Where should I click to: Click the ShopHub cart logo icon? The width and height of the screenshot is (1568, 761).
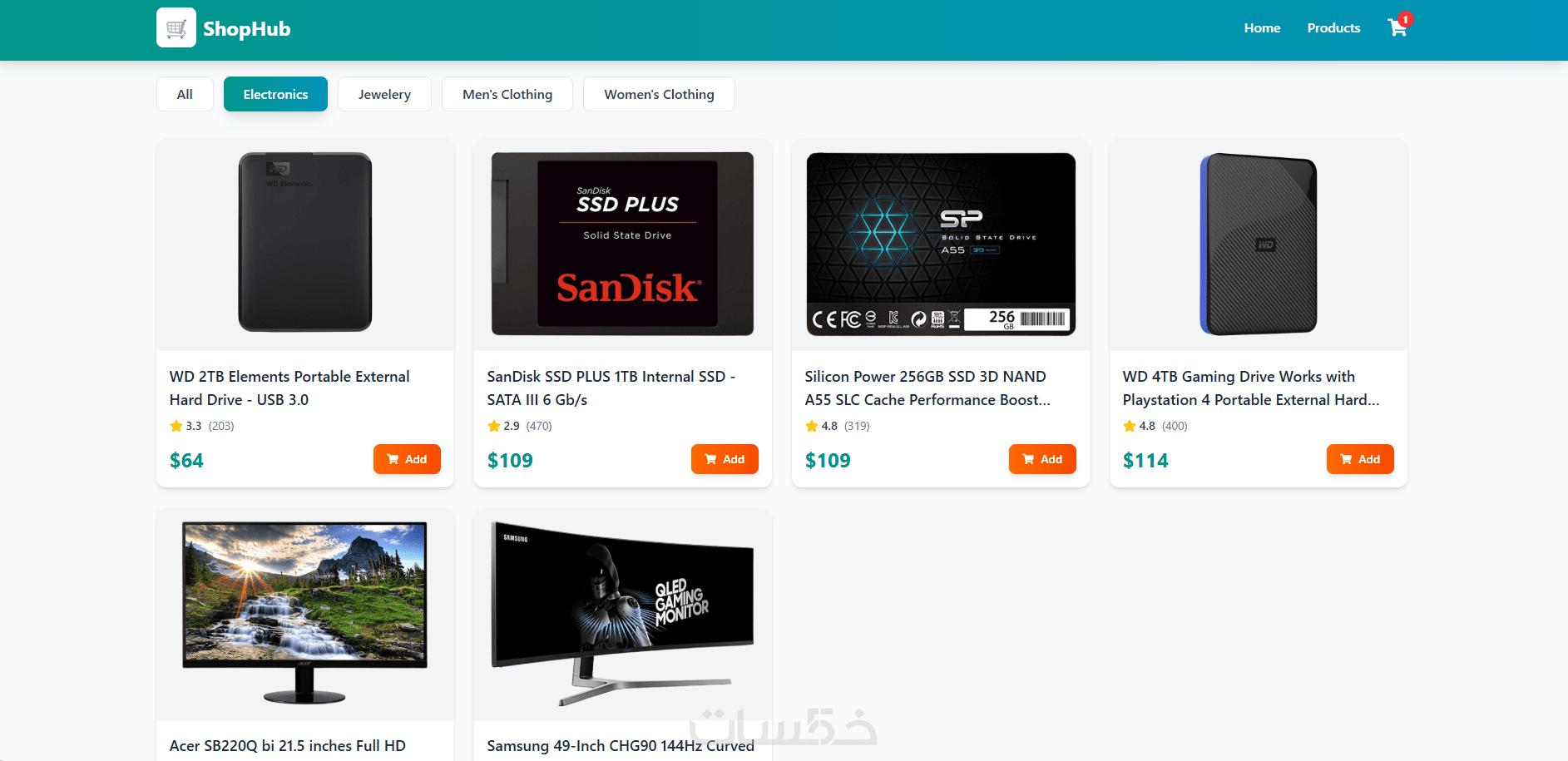coord(176,27)
